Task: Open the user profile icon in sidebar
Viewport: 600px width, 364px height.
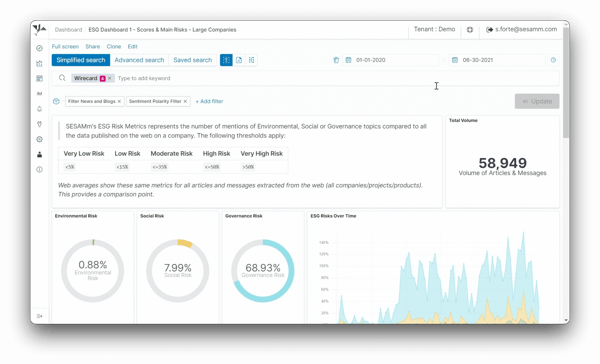Action: [x=39, y=155]
